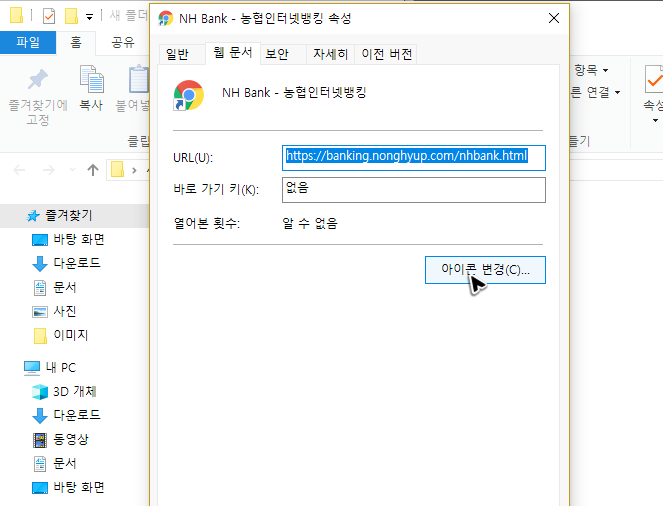
Task: Click the up one level arrow
Action: point(93,170)
